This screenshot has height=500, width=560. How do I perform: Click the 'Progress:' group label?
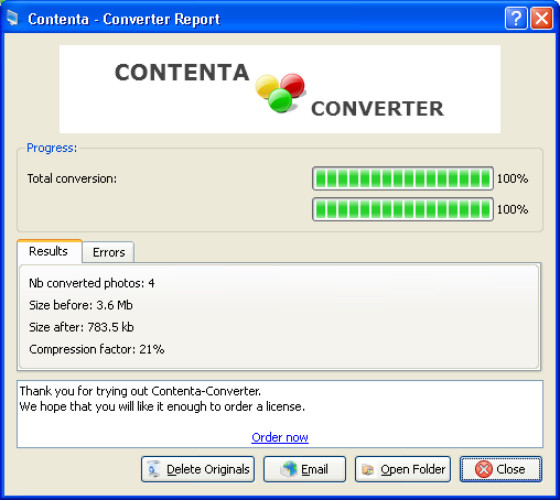pos(52,148)
